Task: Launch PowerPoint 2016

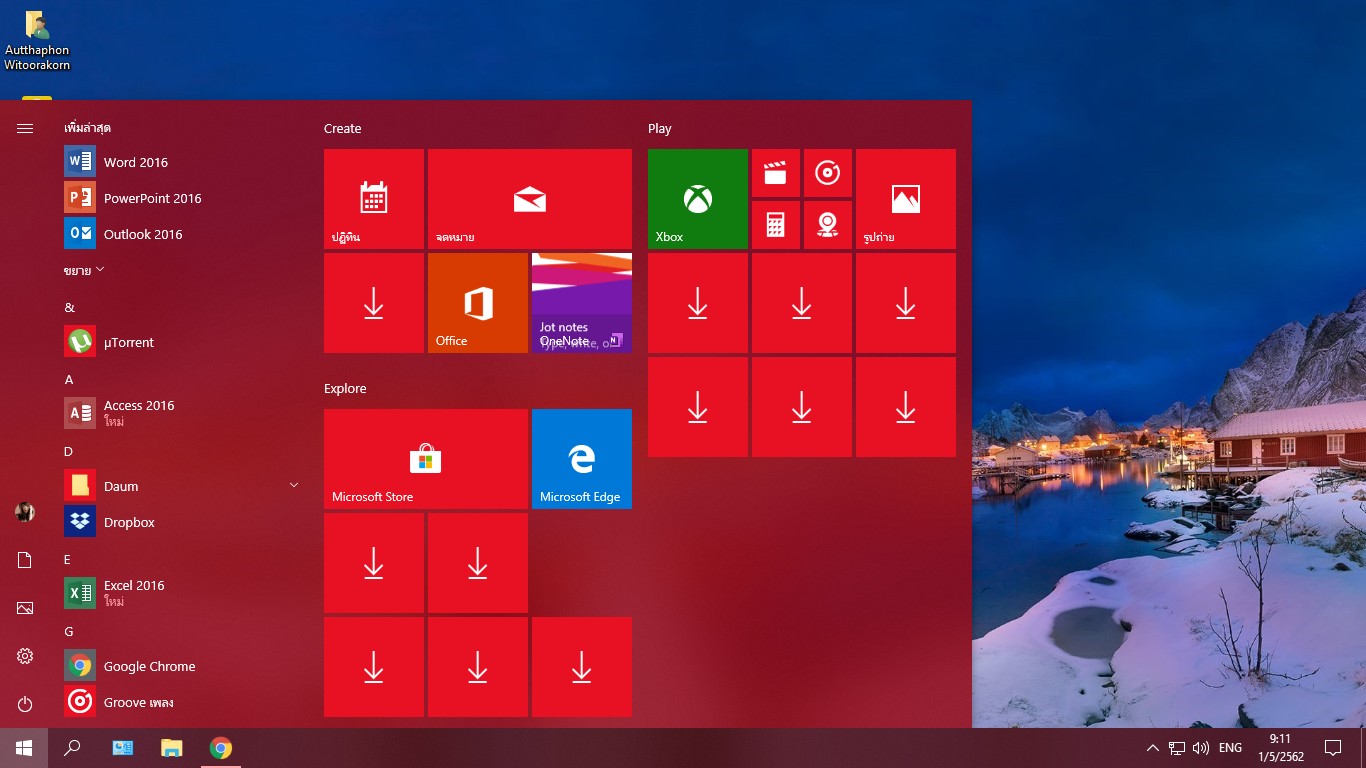Action: 180,198
